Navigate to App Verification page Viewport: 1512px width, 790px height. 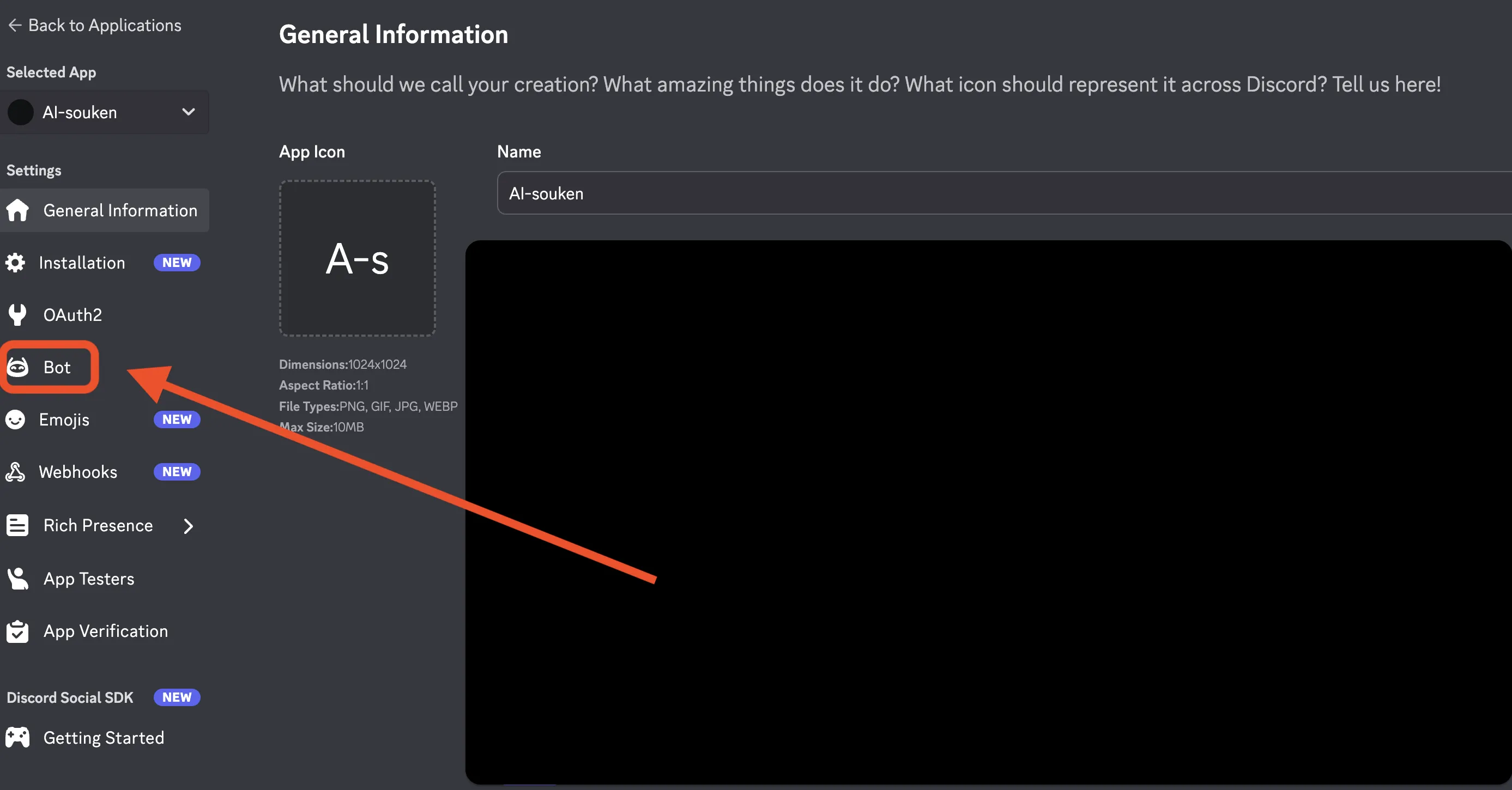(x=106, y=631)
